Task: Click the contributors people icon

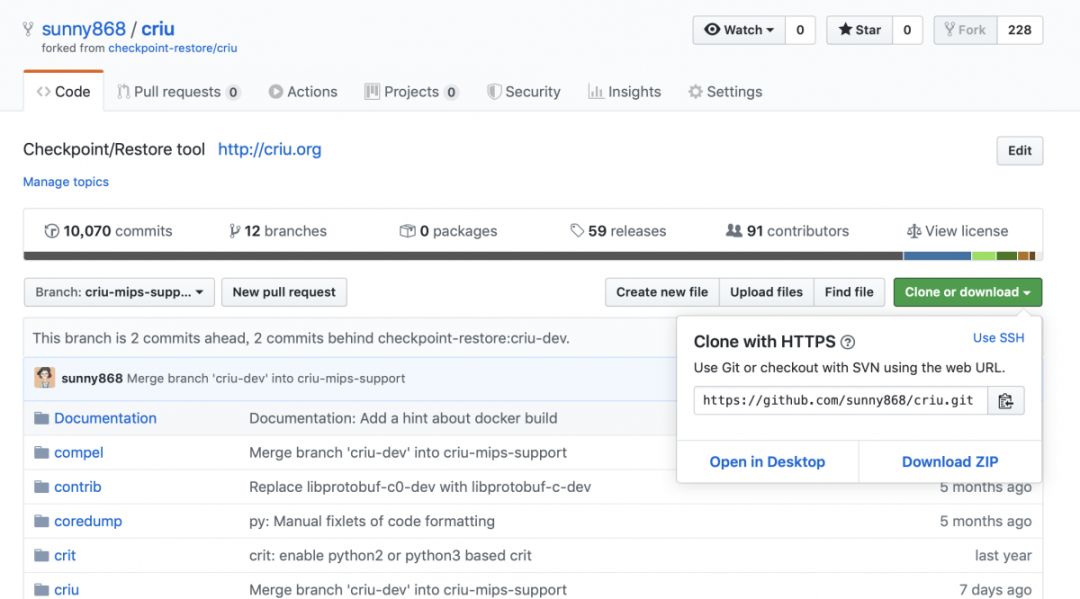Action: [734, 231]
